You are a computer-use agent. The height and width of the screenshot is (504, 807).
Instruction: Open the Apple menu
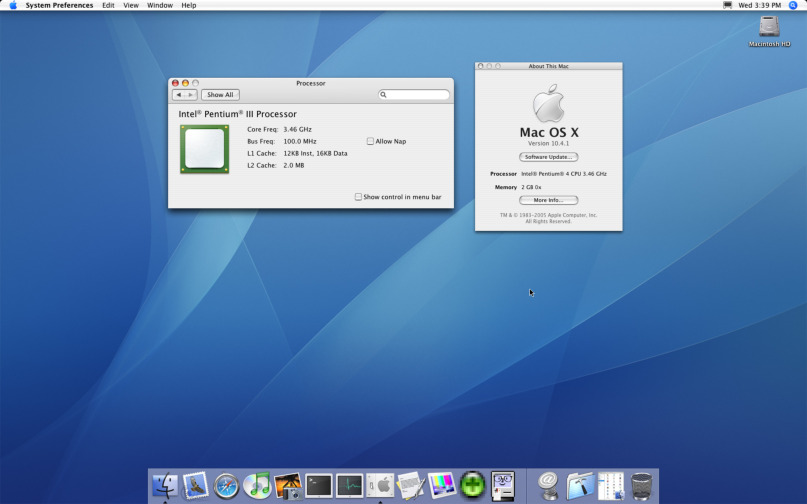pyautogui.click(x=13, y=5)
